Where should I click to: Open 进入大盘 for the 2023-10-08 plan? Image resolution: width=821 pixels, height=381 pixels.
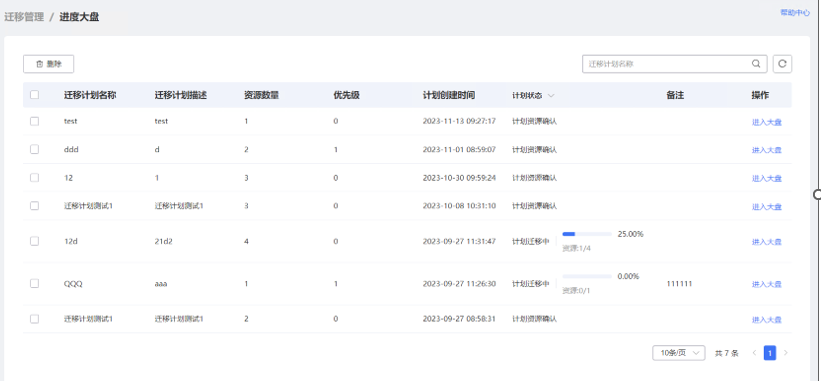tap(767, 207)
